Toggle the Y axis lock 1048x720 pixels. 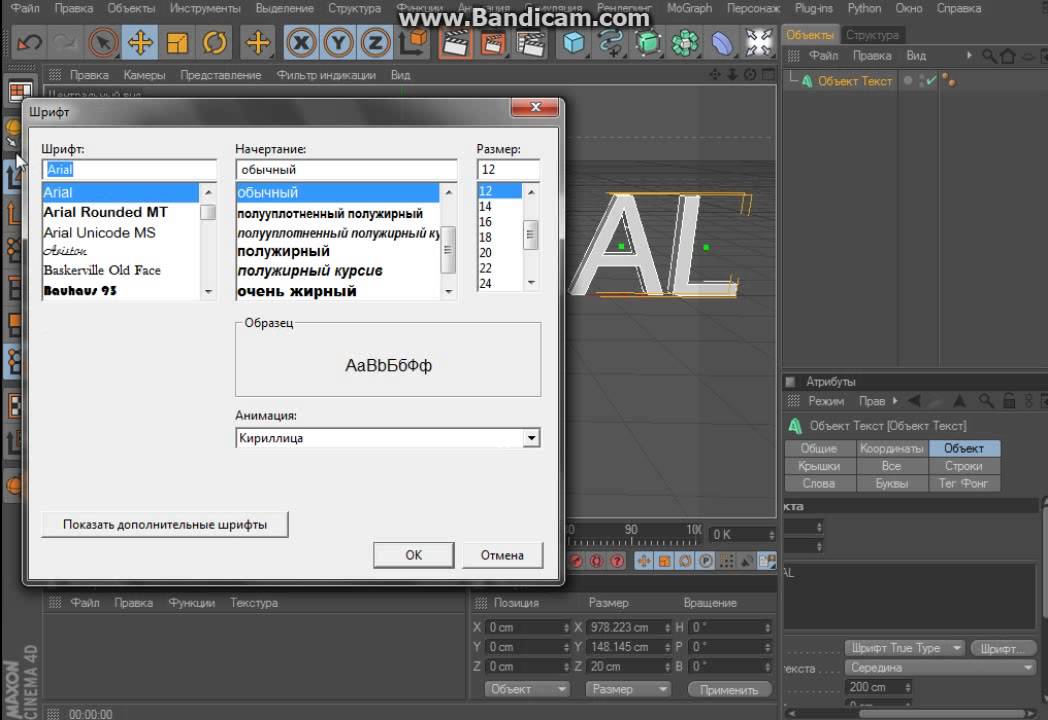[338, 43]
